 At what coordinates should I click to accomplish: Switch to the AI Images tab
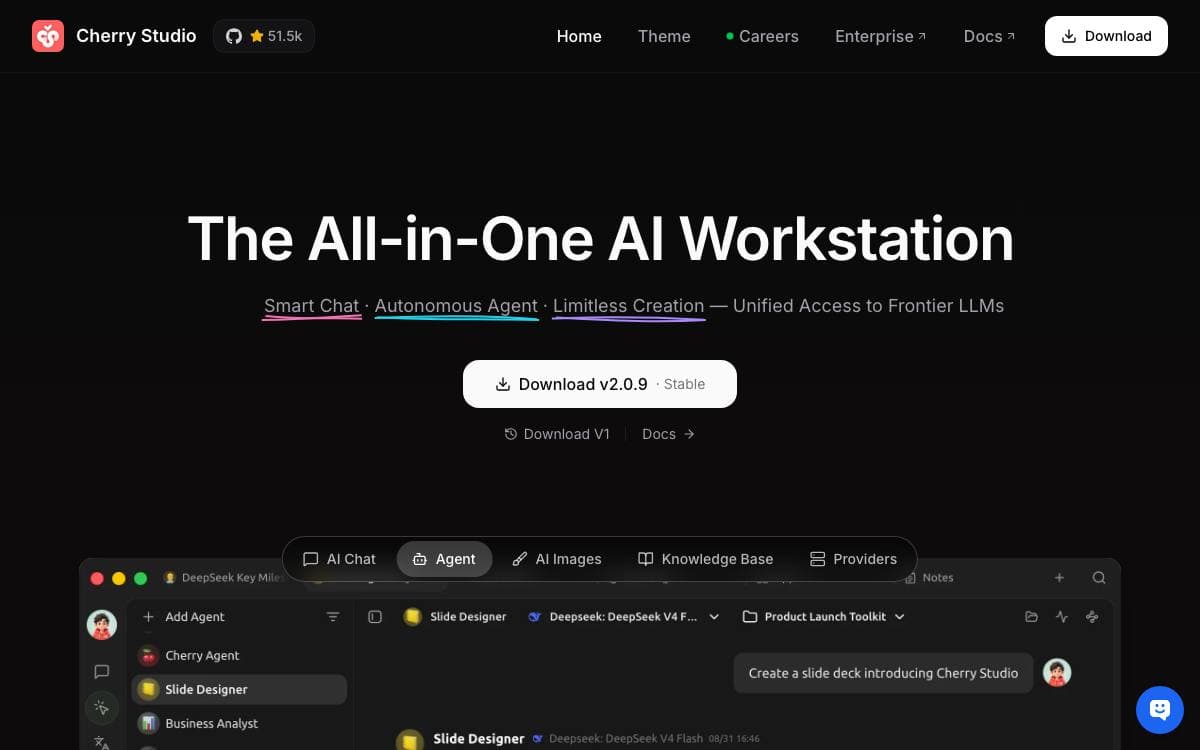[x=556, y=559]
